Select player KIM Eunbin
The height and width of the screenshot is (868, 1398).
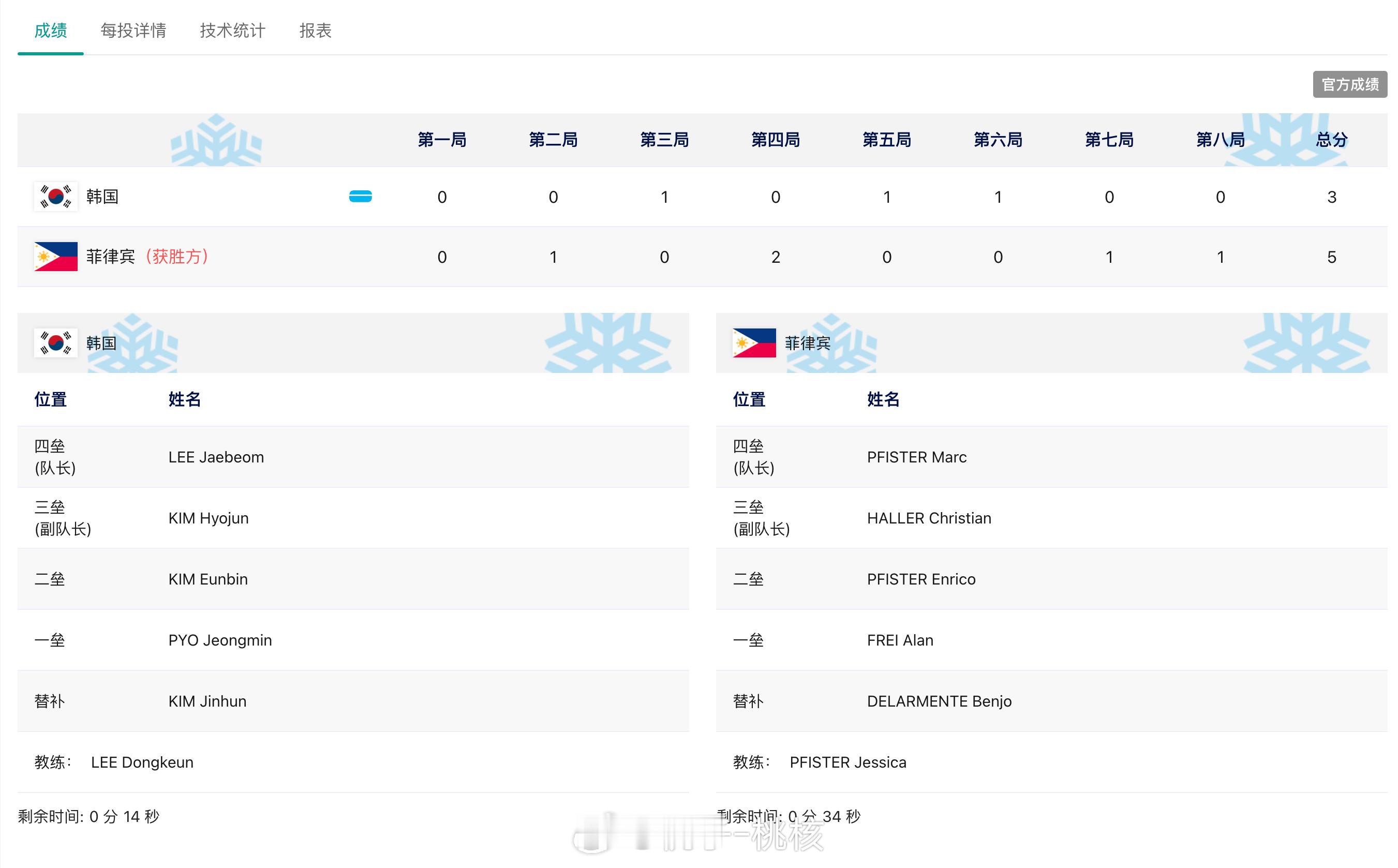coord(208,579)
